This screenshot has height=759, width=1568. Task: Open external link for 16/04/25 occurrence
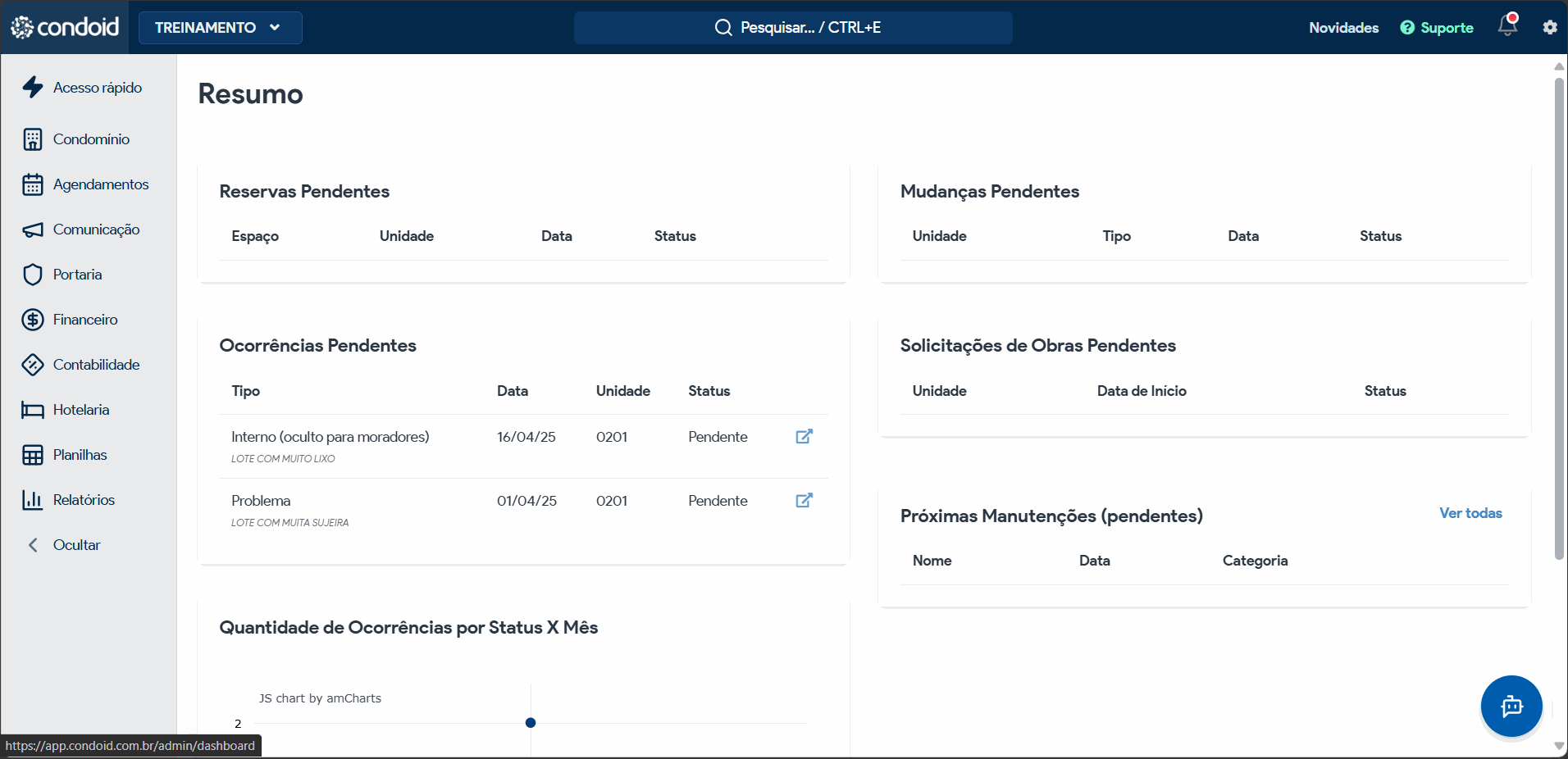(x=804, y=436)
